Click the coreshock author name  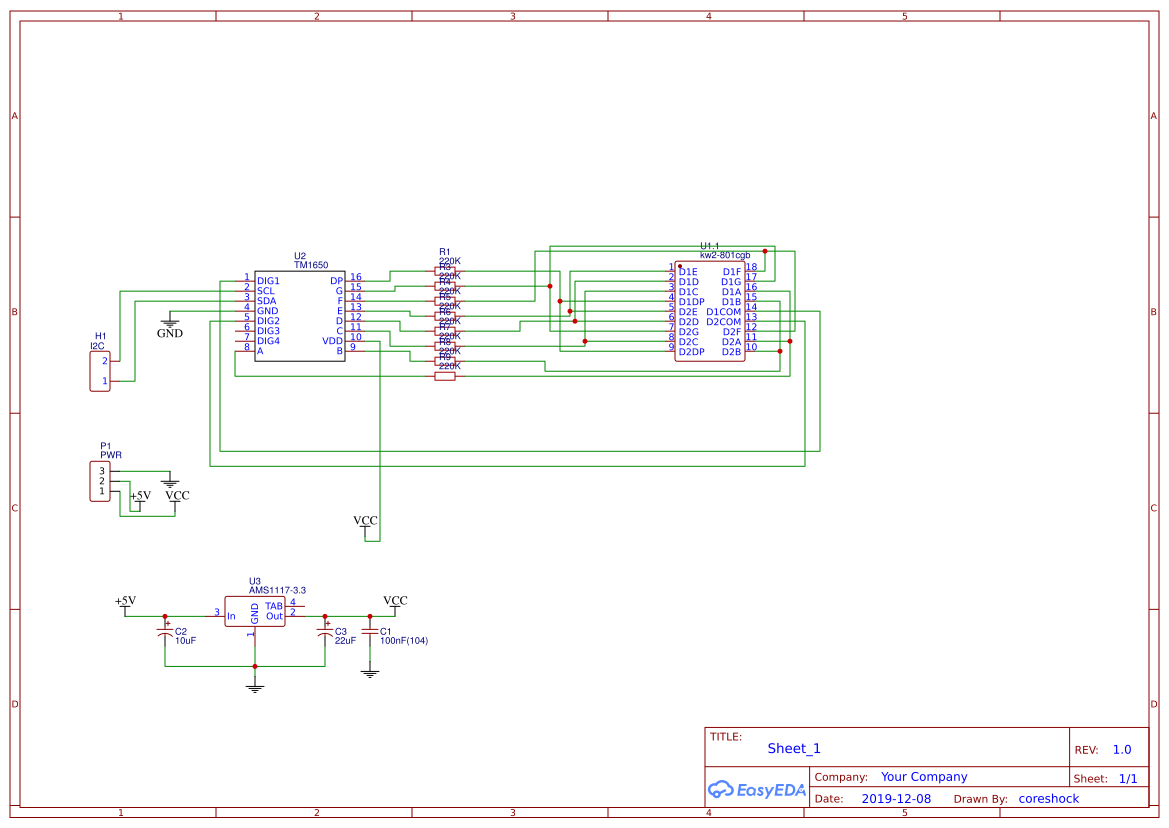click(x=1048, y=798)
